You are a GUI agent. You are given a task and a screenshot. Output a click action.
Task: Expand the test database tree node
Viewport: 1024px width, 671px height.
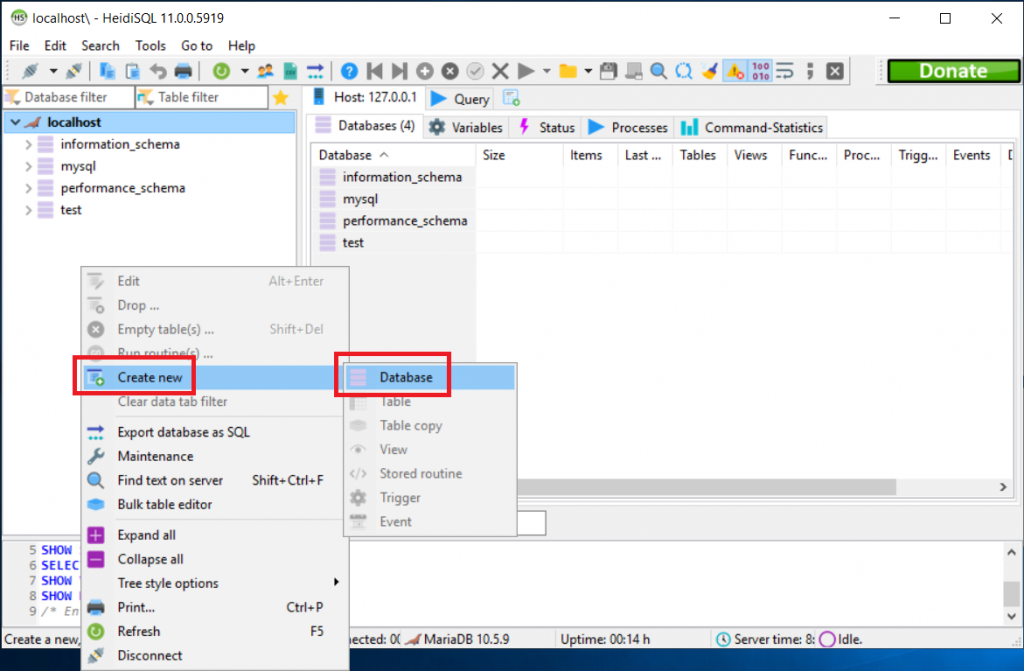tap(28, 210)
